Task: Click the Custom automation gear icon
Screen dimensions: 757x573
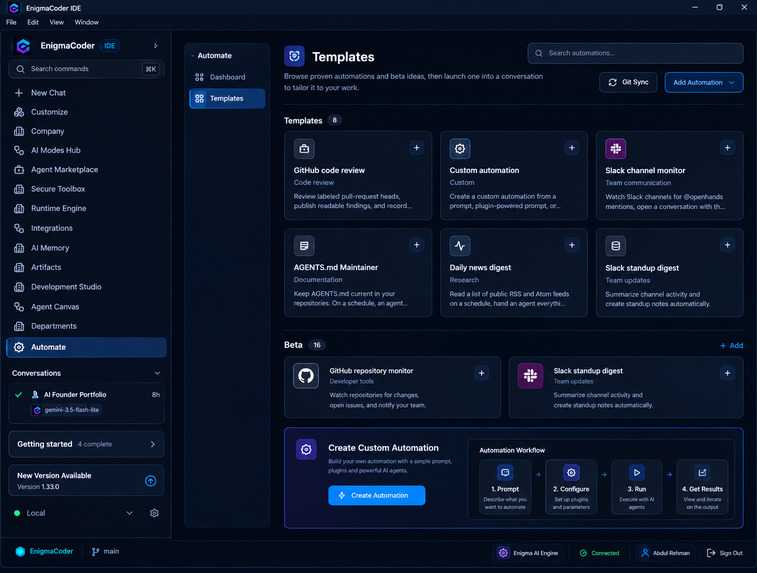Action: point(460,149)
